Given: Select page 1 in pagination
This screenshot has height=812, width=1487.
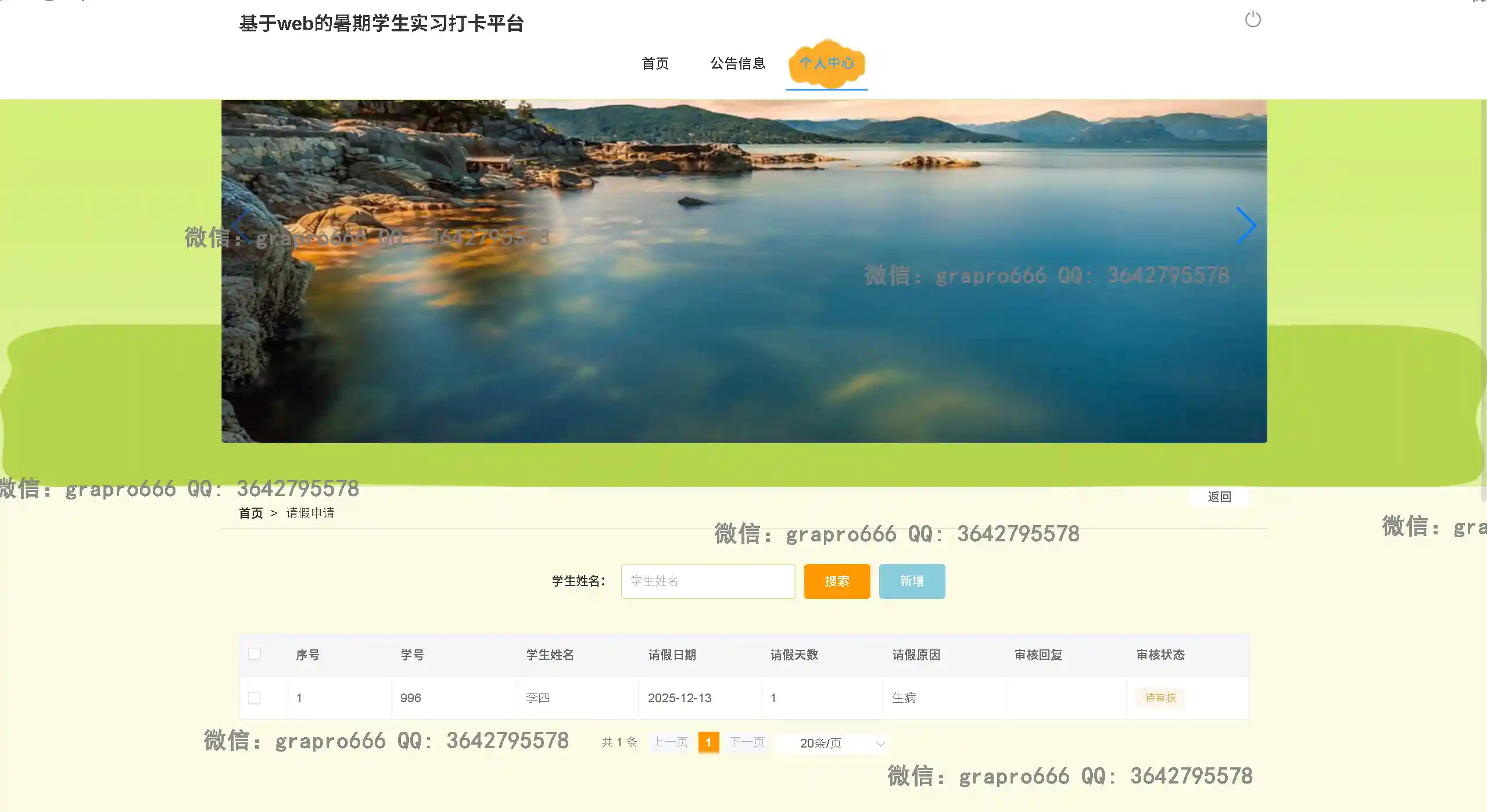Looking at the screenshot, I should tap(708, 742).
